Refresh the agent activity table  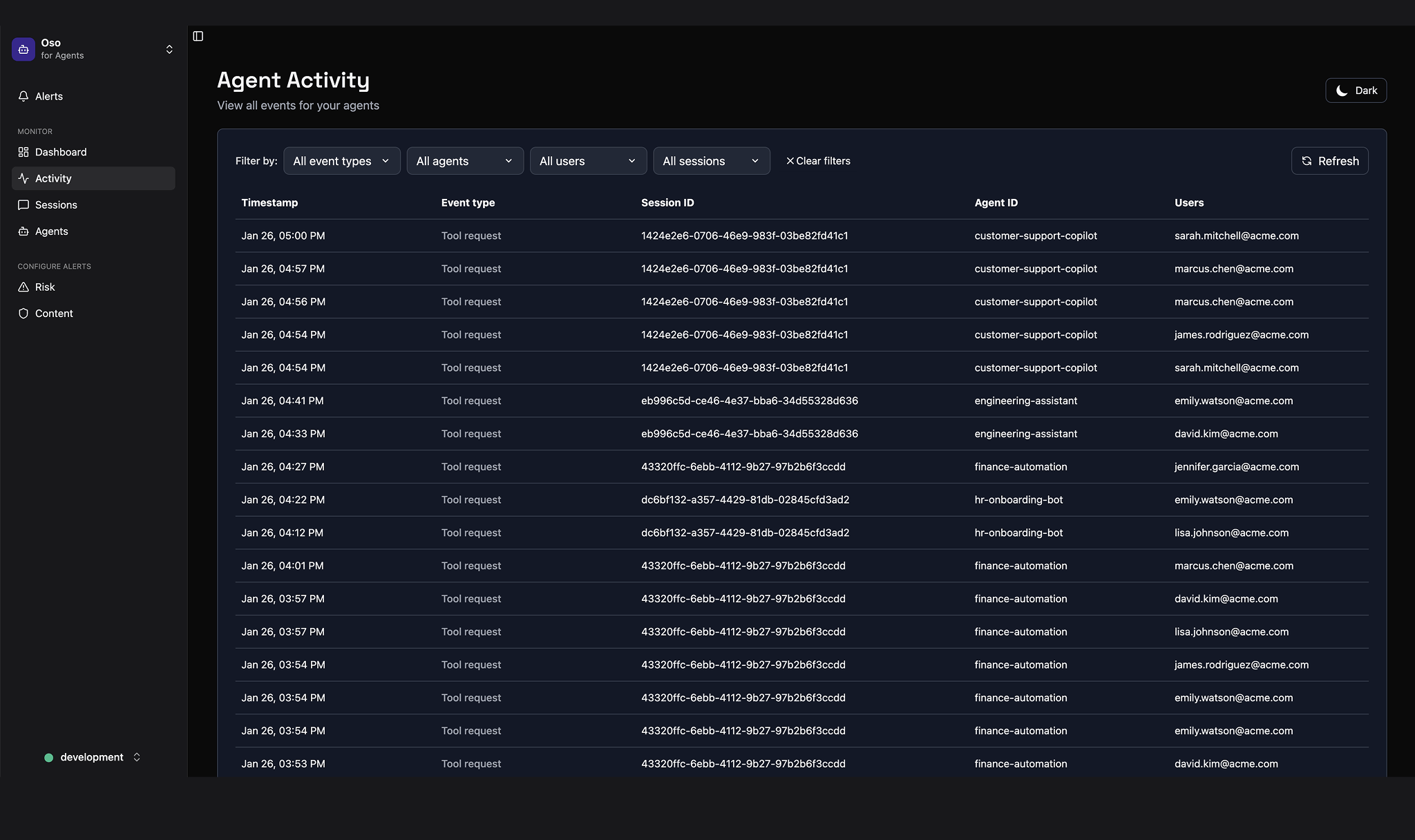click(1329, 160)
